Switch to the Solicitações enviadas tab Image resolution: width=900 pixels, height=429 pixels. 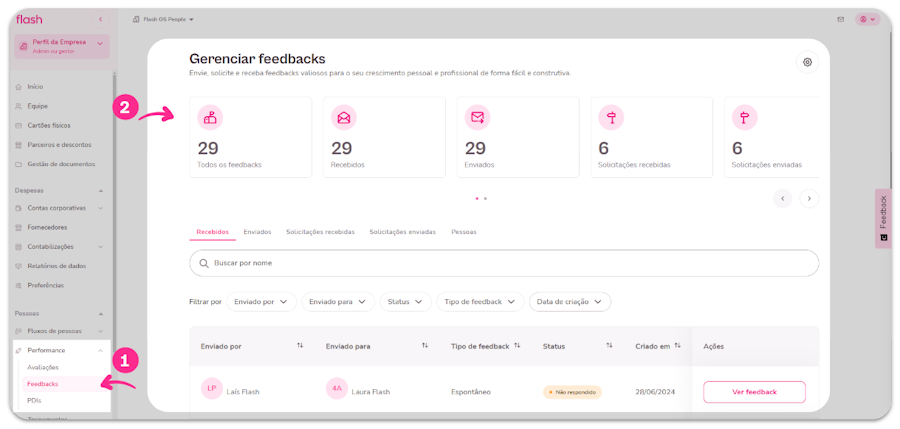click(402, 232)
